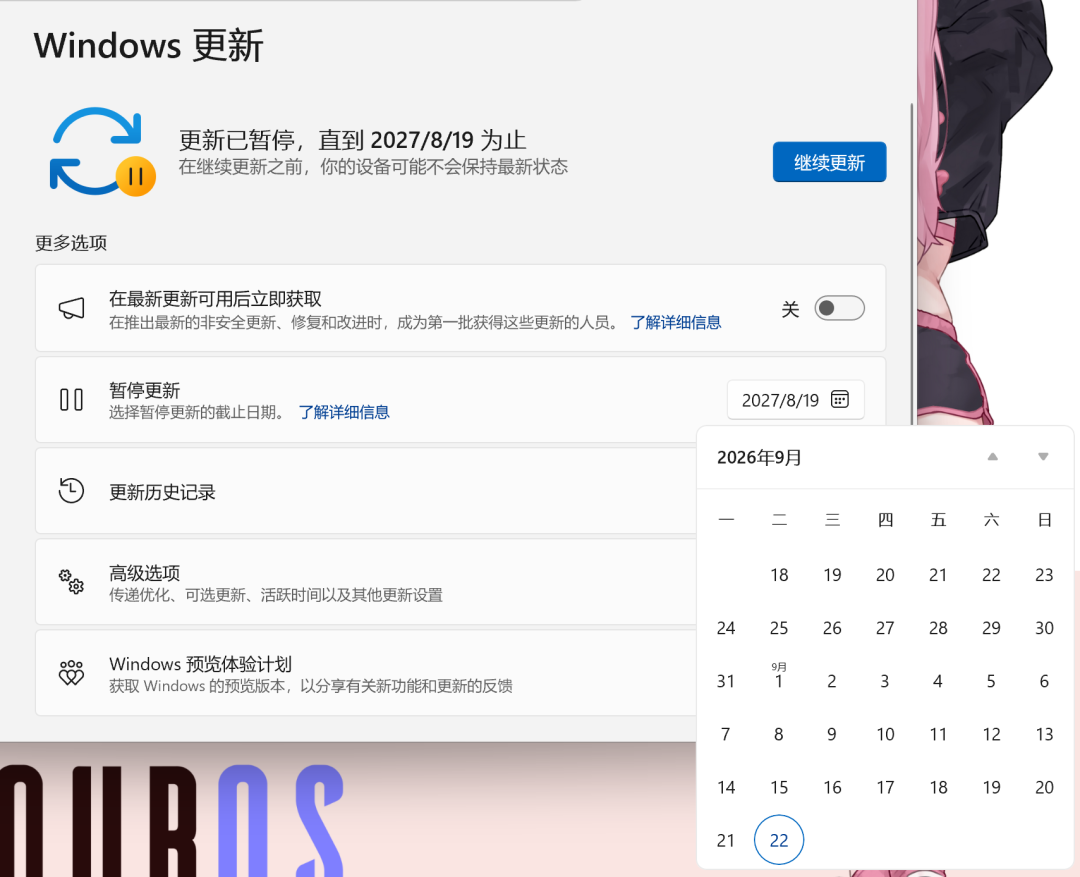This screenshot has height=877, width=1080.
Task: Select highlighted date 22 in September
Action: pyautogui.click(x=779, y=840)
